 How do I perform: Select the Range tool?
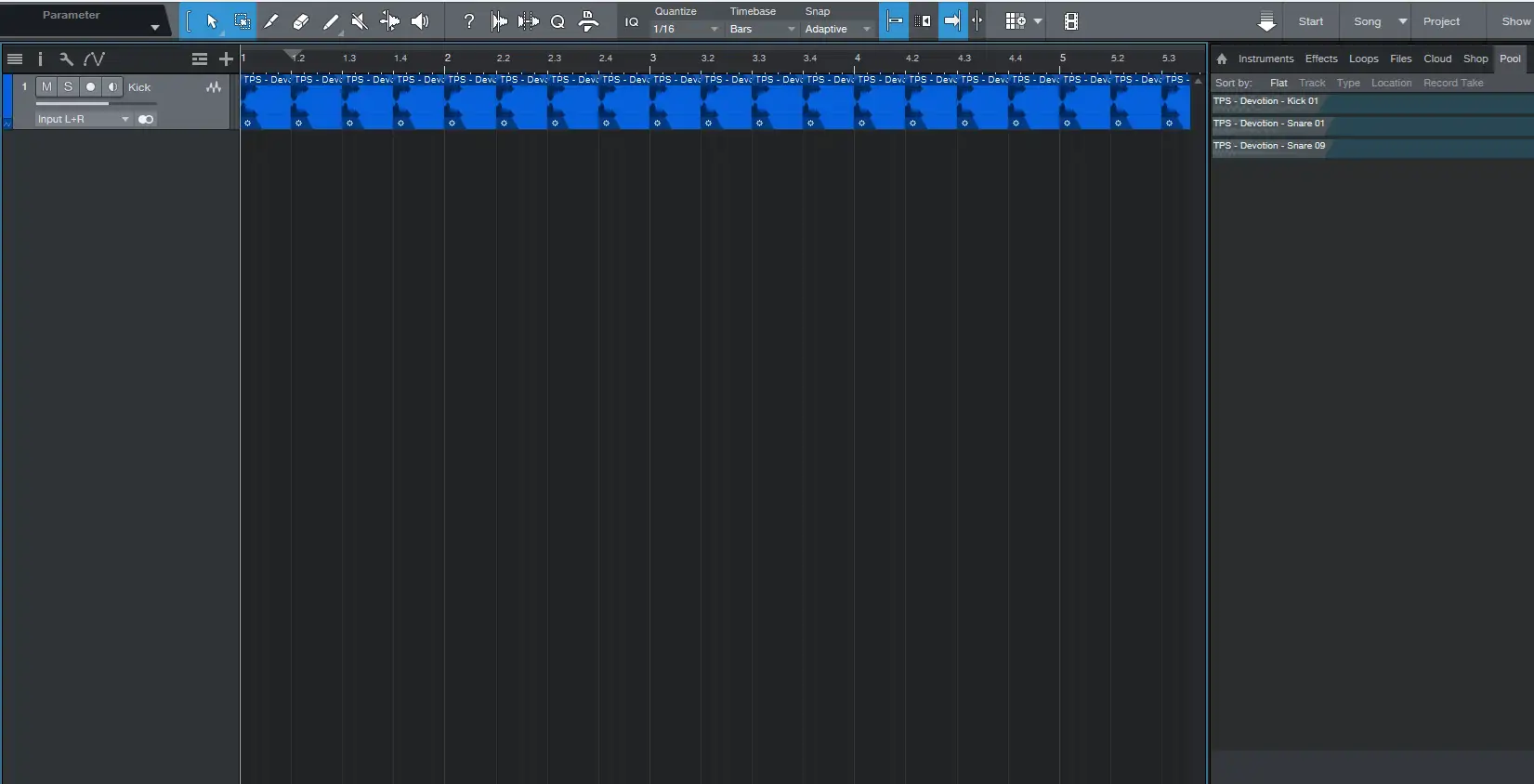tap(242, 21)
